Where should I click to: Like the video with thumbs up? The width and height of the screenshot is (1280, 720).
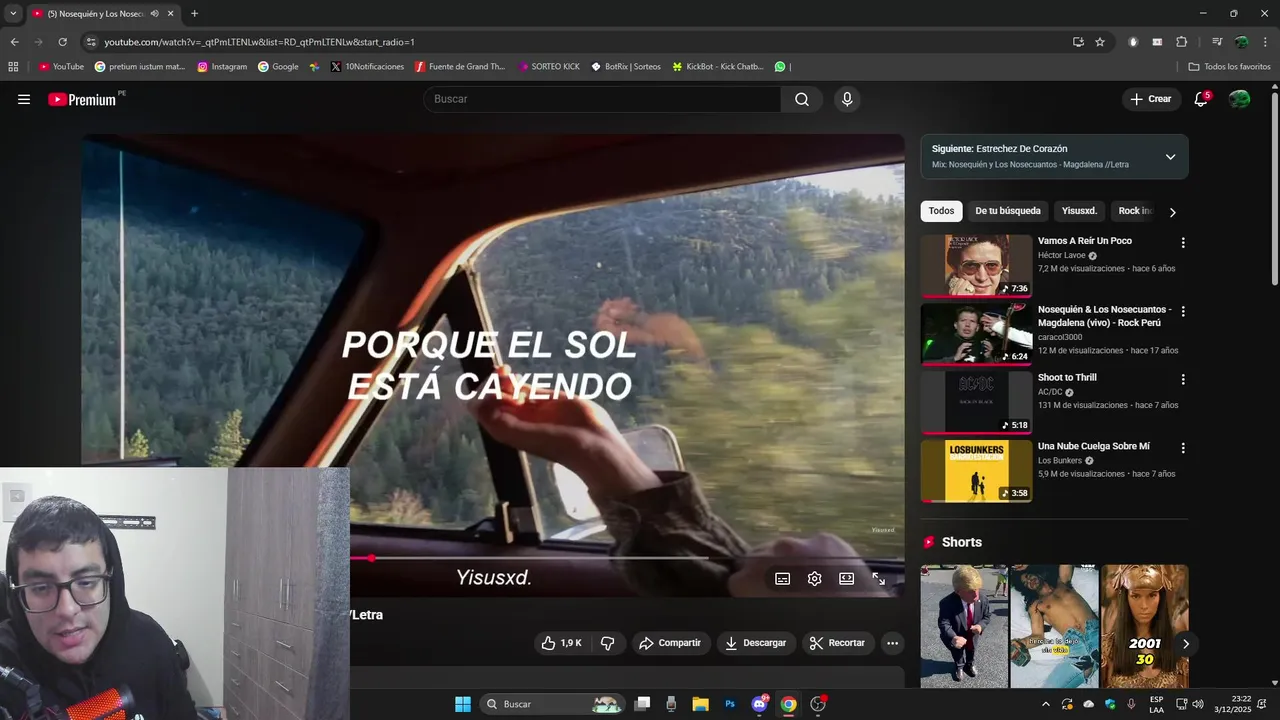pos(561,643)
